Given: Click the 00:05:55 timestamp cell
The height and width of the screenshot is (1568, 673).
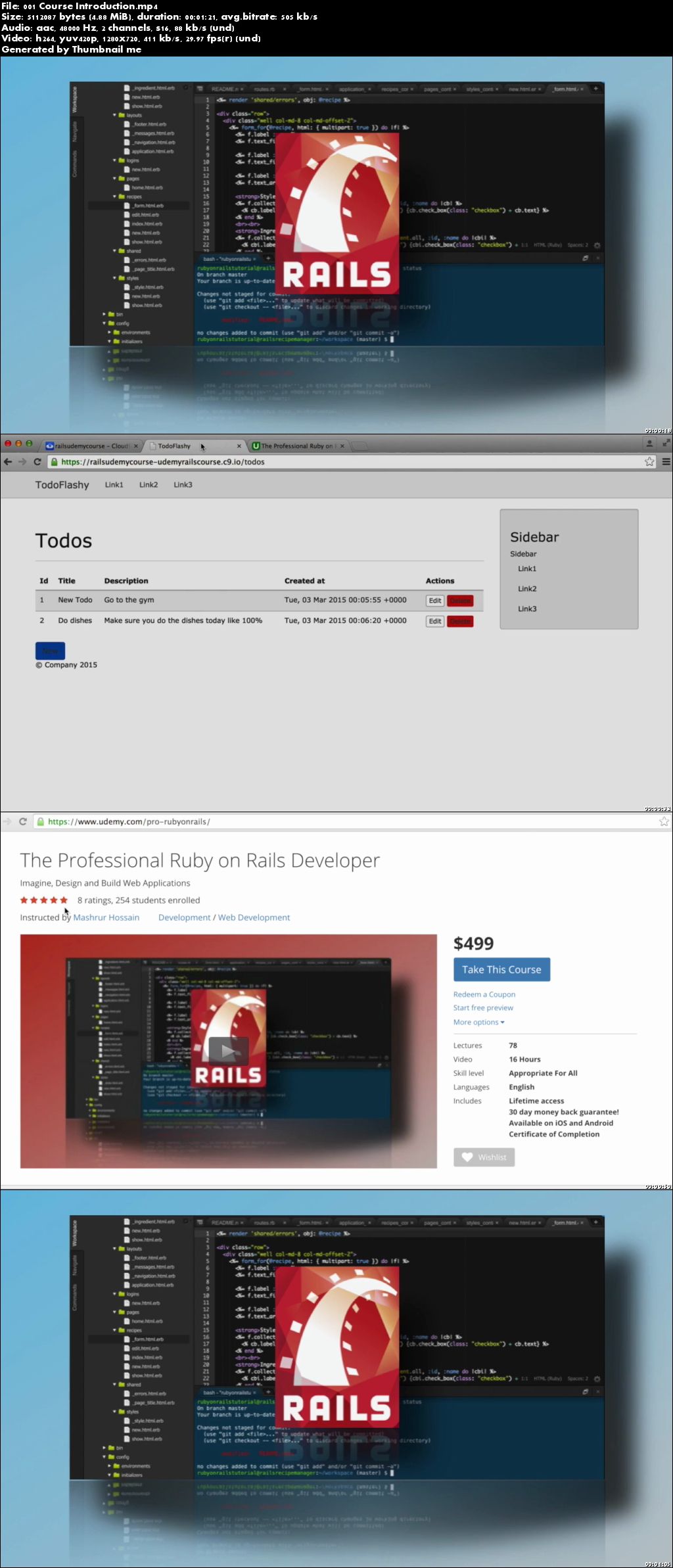Looking at the screenshot, I should click(x=345, y=600).
